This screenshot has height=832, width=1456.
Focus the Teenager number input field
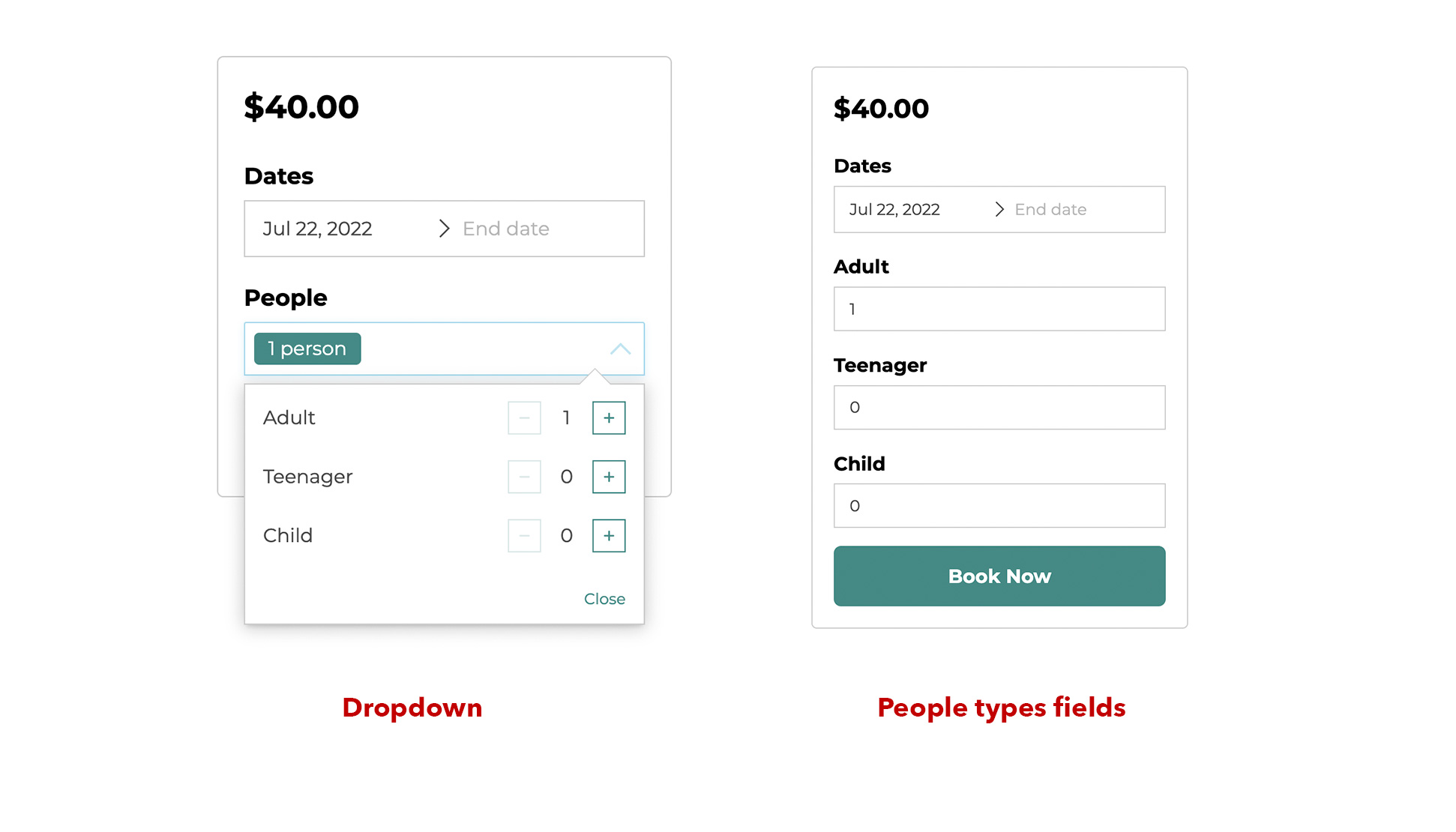[x=999, y=408]
